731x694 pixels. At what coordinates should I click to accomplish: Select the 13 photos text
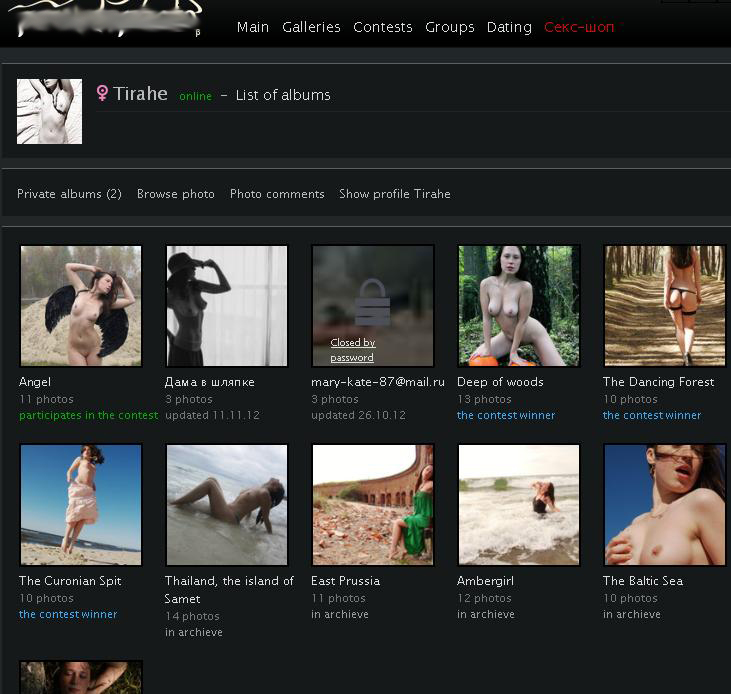(x=484, y=399)
